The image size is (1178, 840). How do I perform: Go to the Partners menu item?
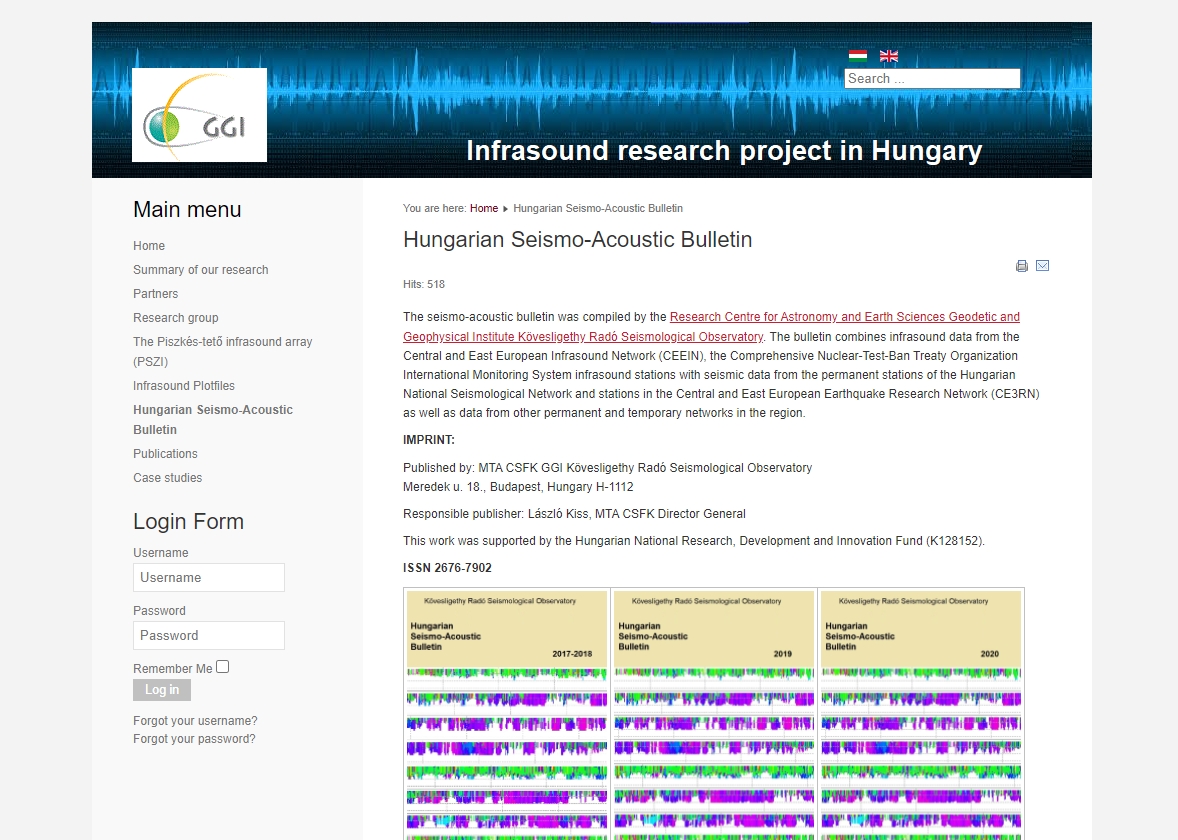point(156,294)
